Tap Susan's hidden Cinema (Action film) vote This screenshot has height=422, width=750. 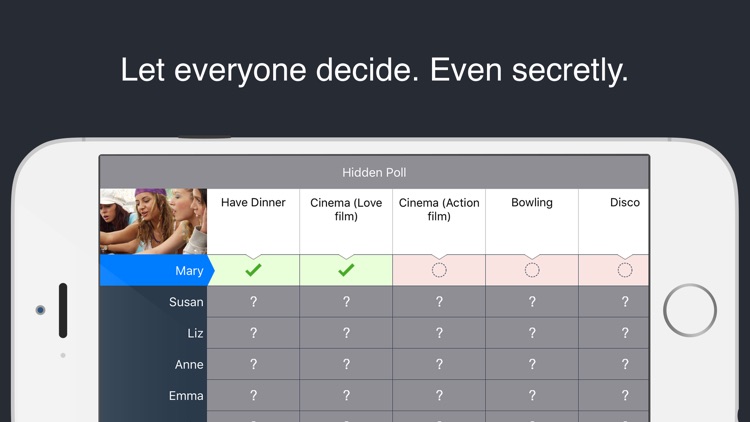coord(439,302)
